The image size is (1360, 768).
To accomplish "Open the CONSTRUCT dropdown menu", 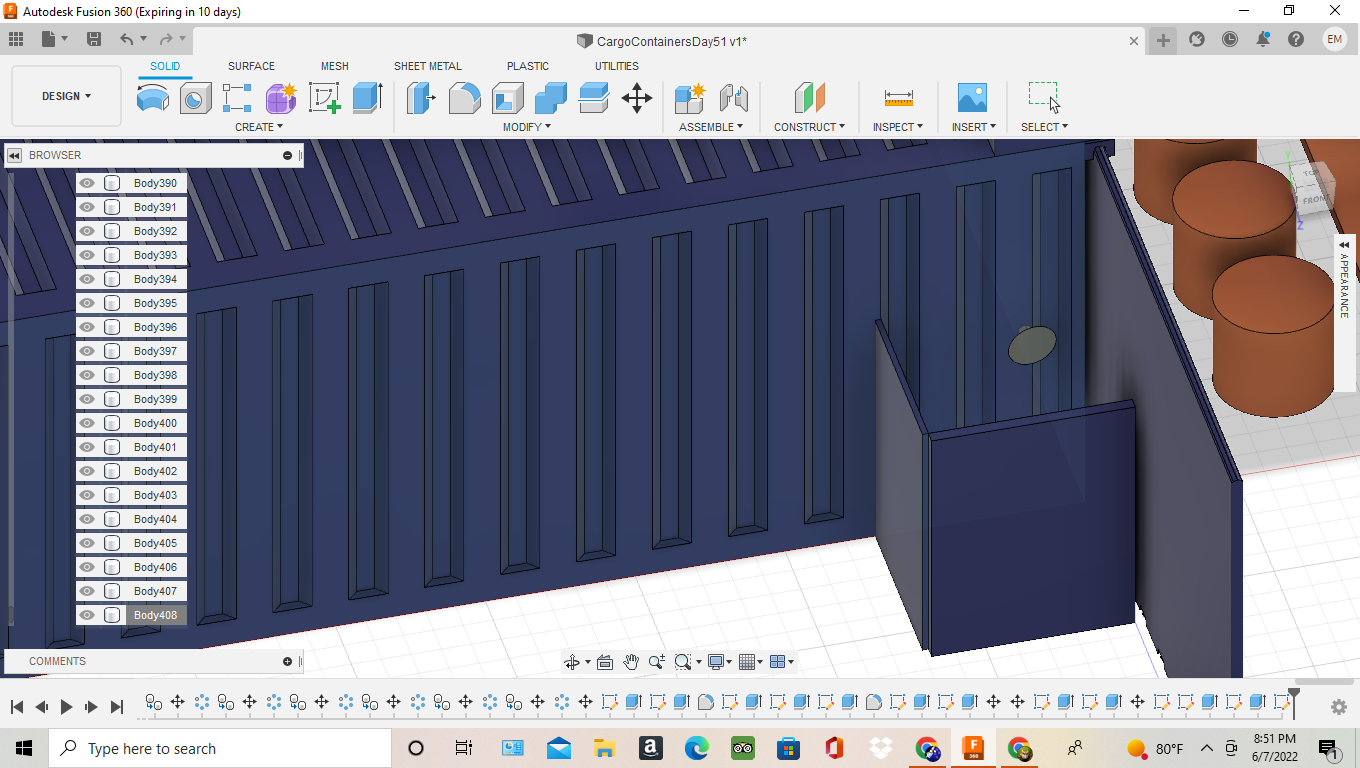I will [809, 127].
